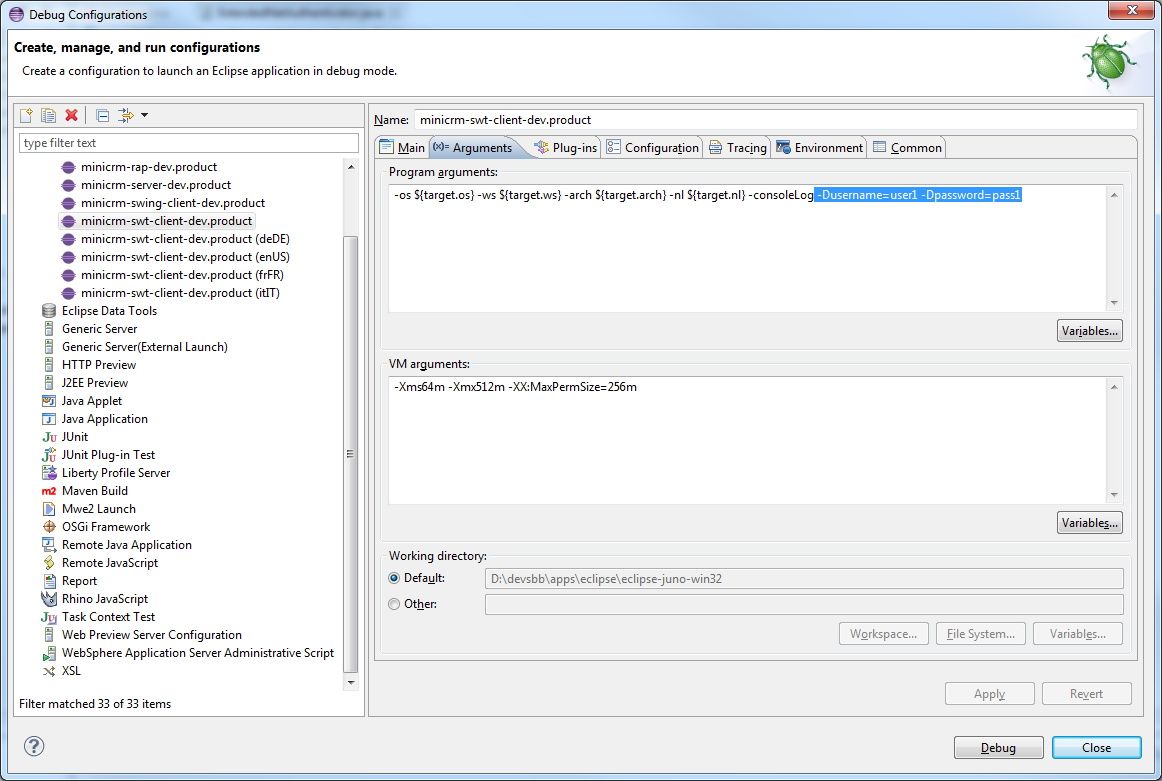Click Variables button under Program arguments
The image size is (1162, 781).
[x=1089, y=330]
